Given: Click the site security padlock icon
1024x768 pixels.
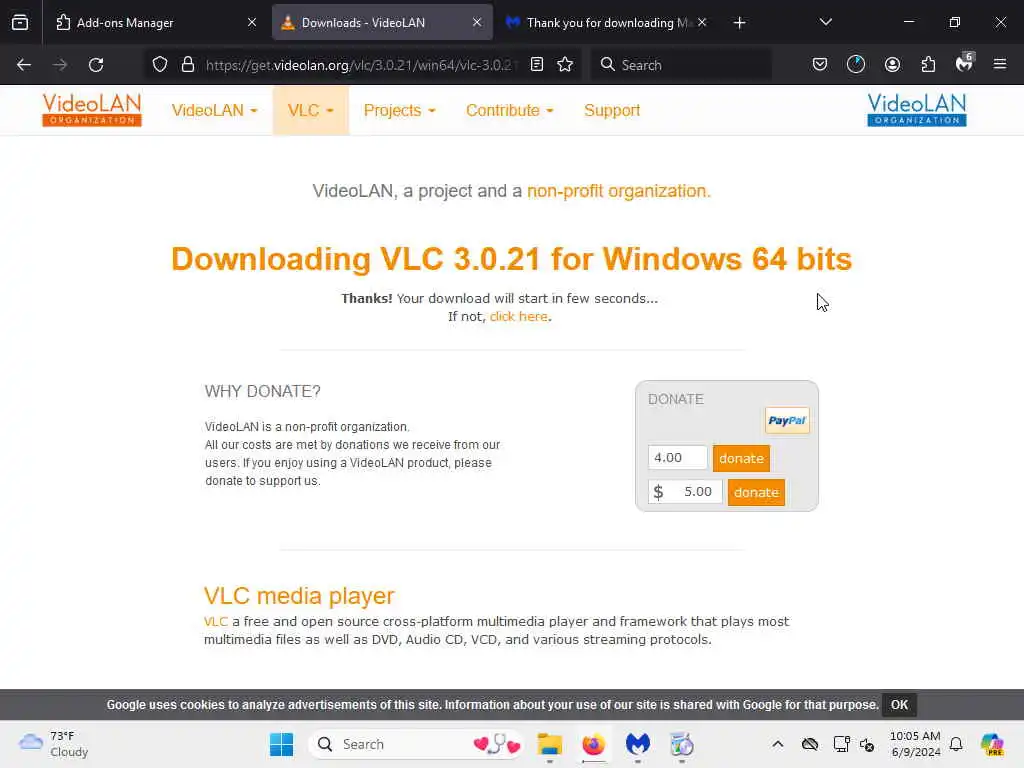Looking at the screenshot, I should [188, 65].
